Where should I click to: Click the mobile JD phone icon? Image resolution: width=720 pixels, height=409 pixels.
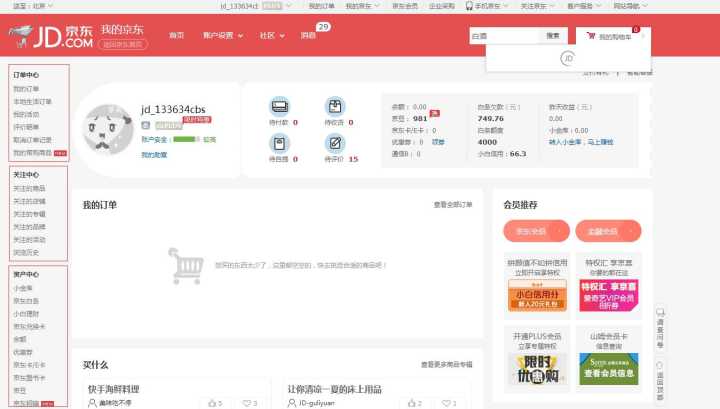pos(469,6)
